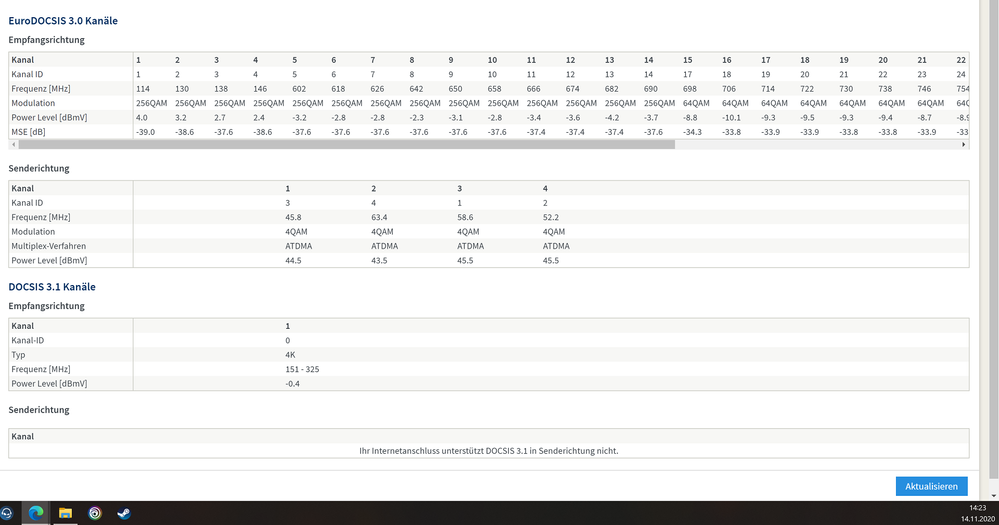This screenshot has height=525, width=999.
Task: Select the upstream power level 44.5
Action: coord(293,261)
